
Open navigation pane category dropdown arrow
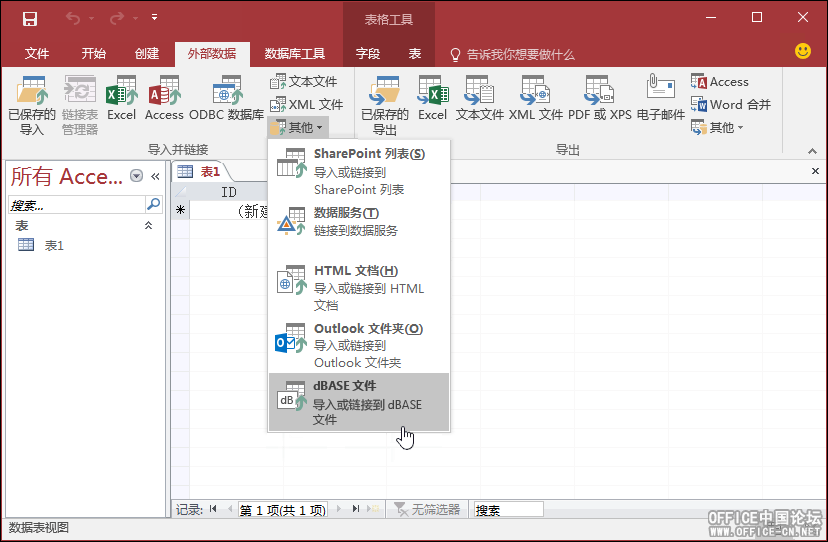tap(136, 176)
